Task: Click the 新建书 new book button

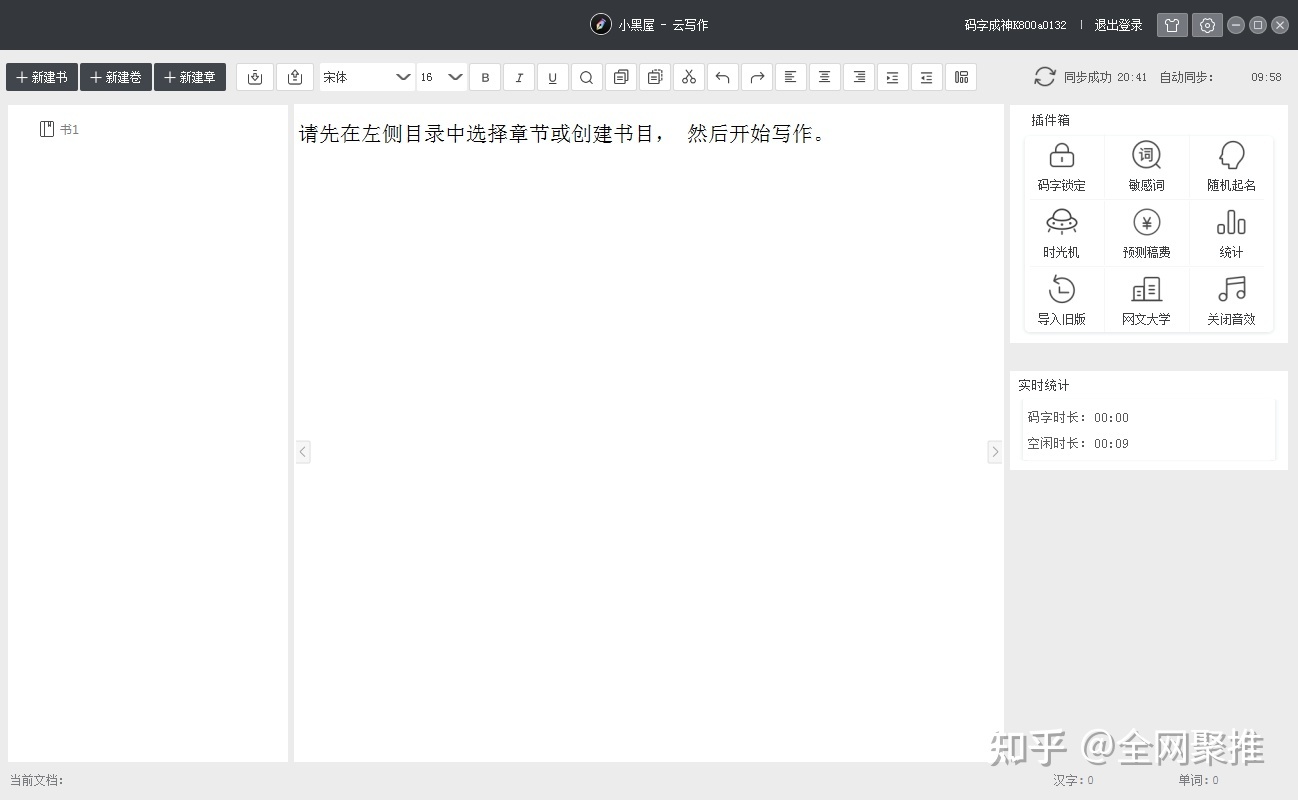Action: pyautogui.click(x=42, y=77)
